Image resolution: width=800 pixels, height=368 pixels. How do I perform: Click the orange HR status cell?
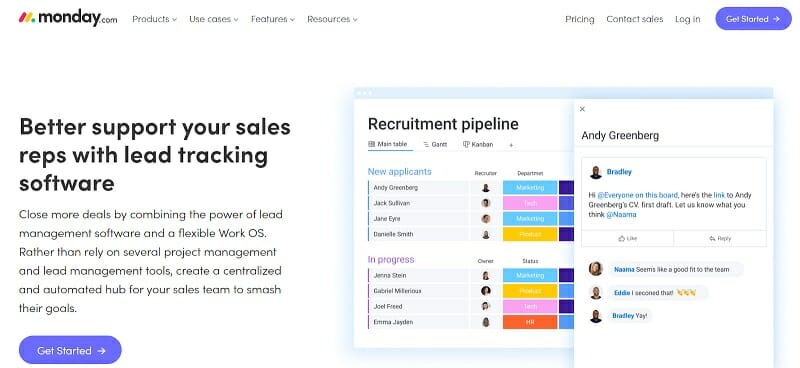[530, 322]
